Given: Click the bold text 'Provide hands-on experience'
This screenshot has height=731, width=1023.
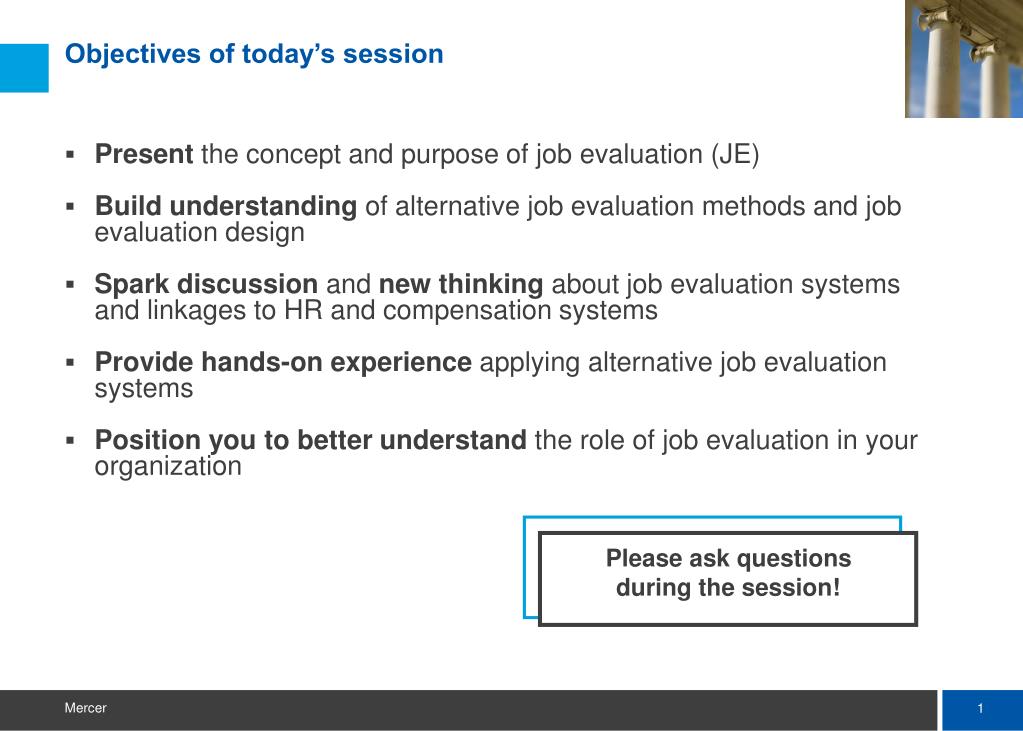Looking at the screenshot, I should 282,362.
